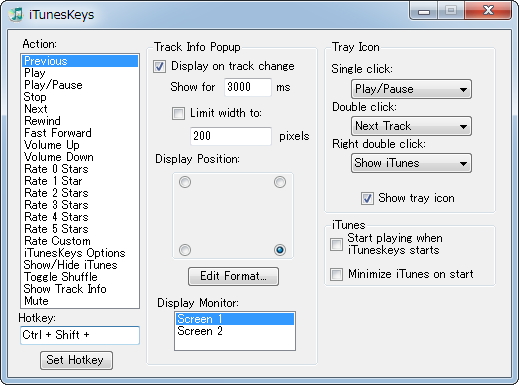Select Toggle Shuffle action
Image resolution: width=519 pixels, height=385 pixels.
[80, 277]
